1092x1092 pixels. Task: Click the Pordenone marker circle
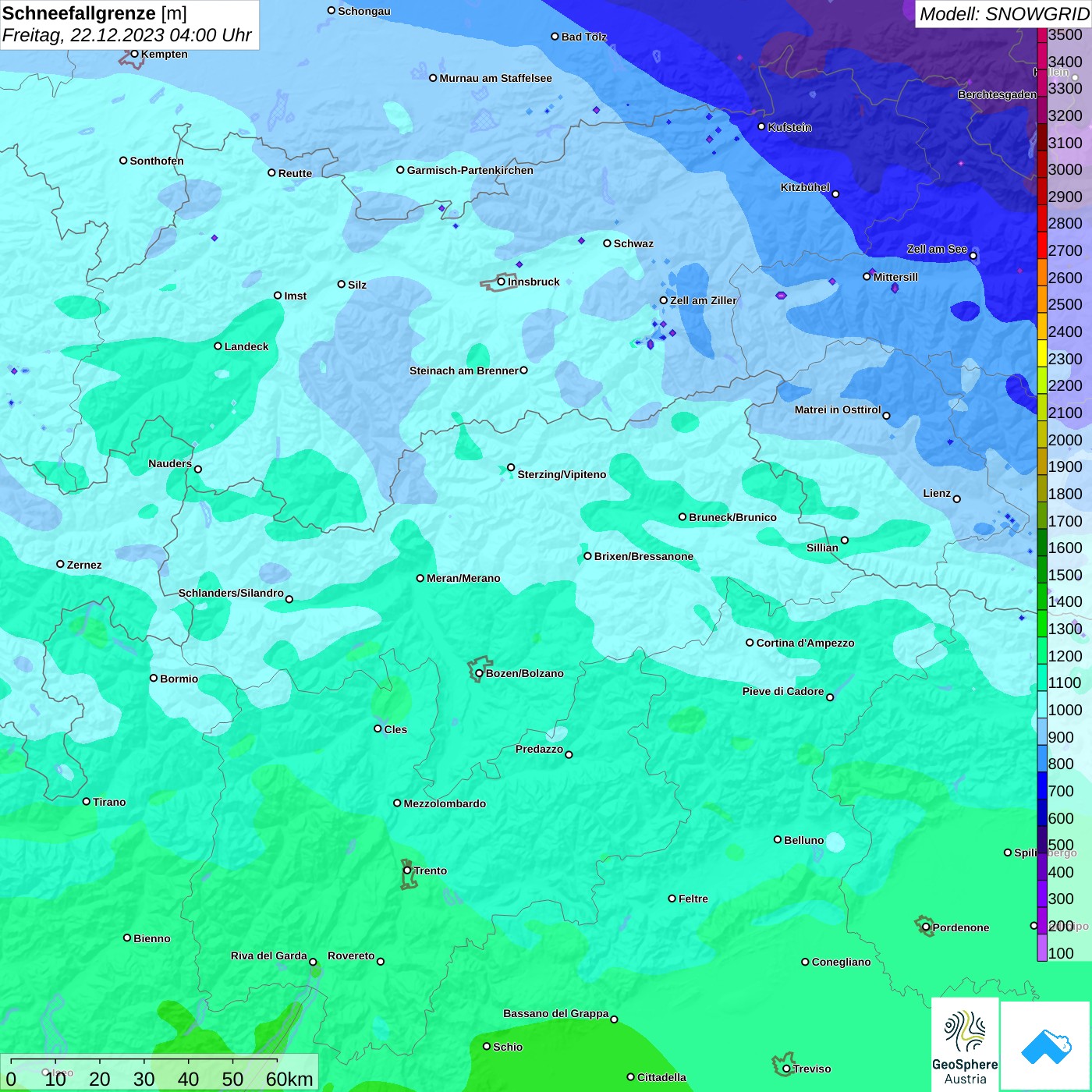pos(927,927)
